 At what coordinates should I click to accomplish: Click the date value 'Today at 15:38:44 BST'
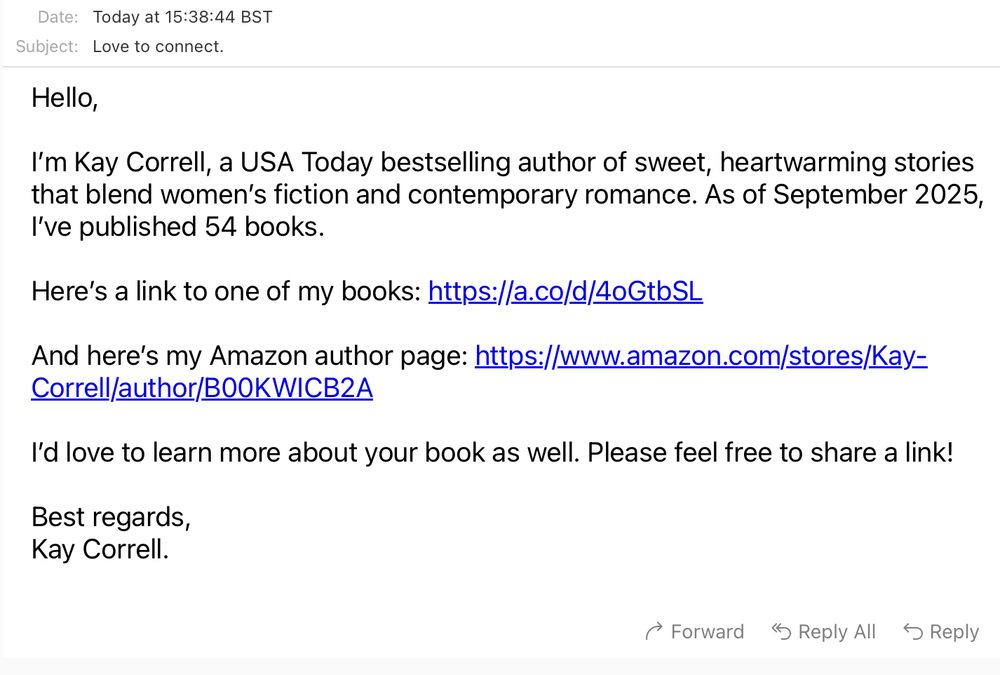pyautogui.click(x=182, y=17)
